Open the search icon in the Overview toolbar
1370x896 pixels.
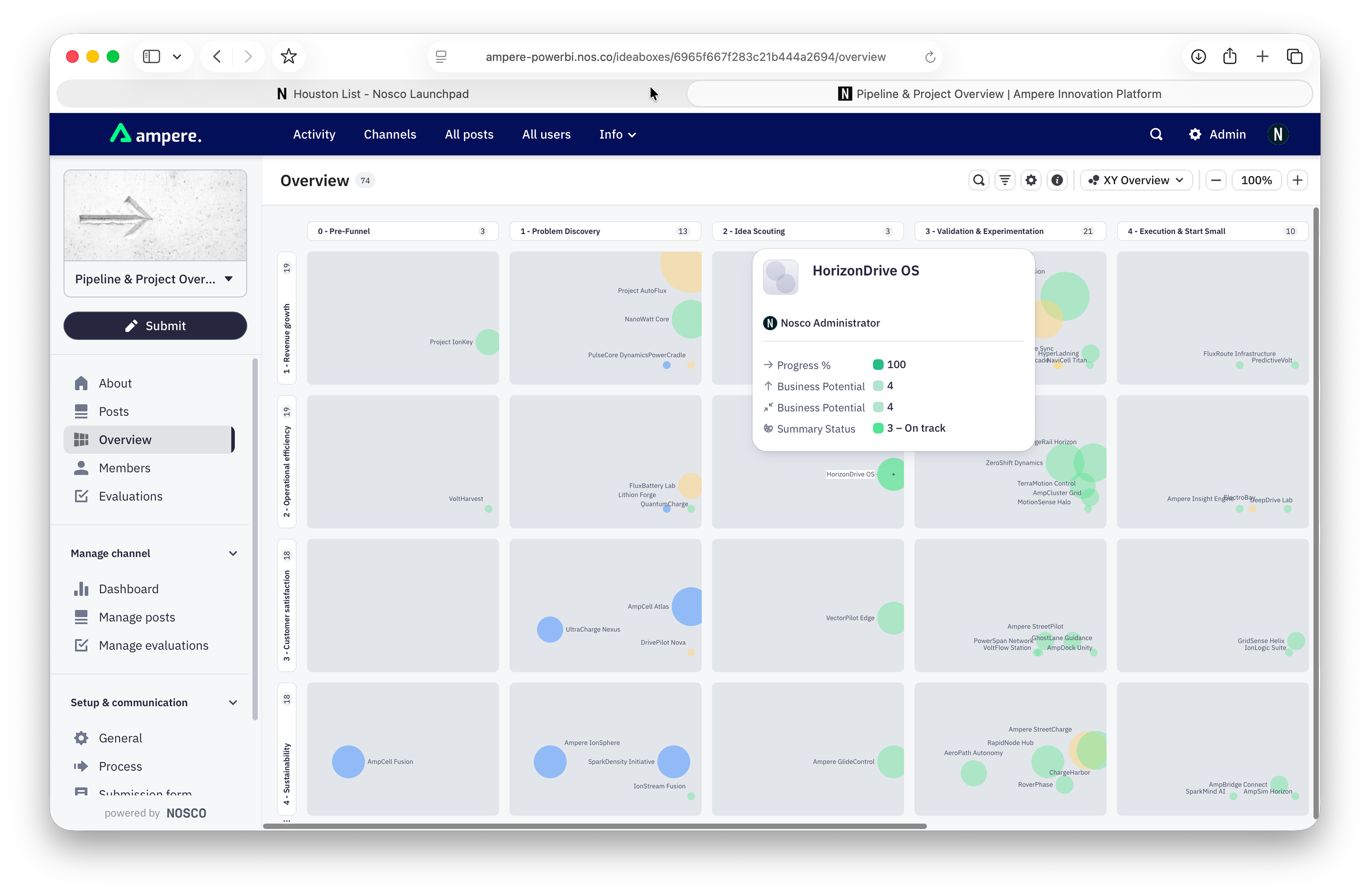pyautogui.click(x=979, y=180)
